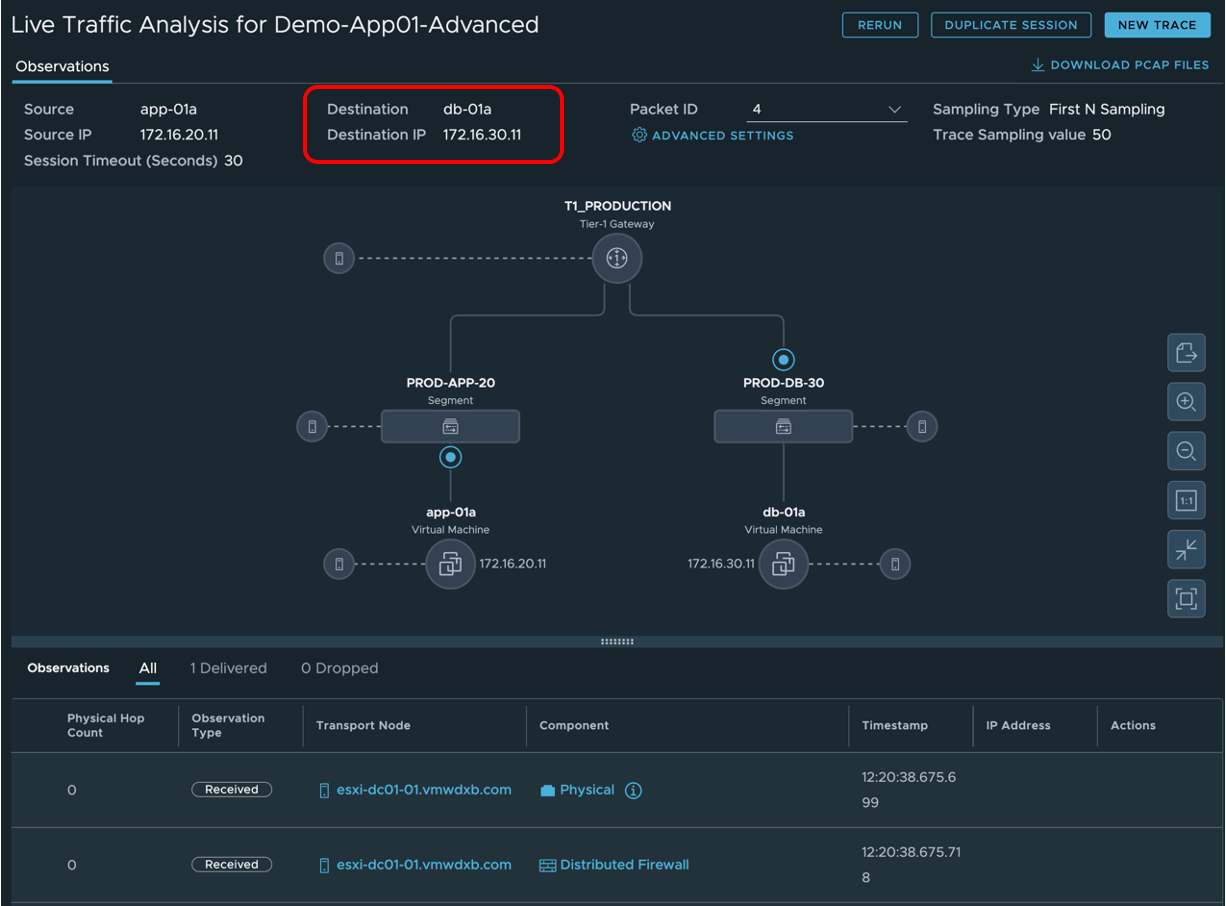Click the db-01a virtual machine icon

point(783,564)
